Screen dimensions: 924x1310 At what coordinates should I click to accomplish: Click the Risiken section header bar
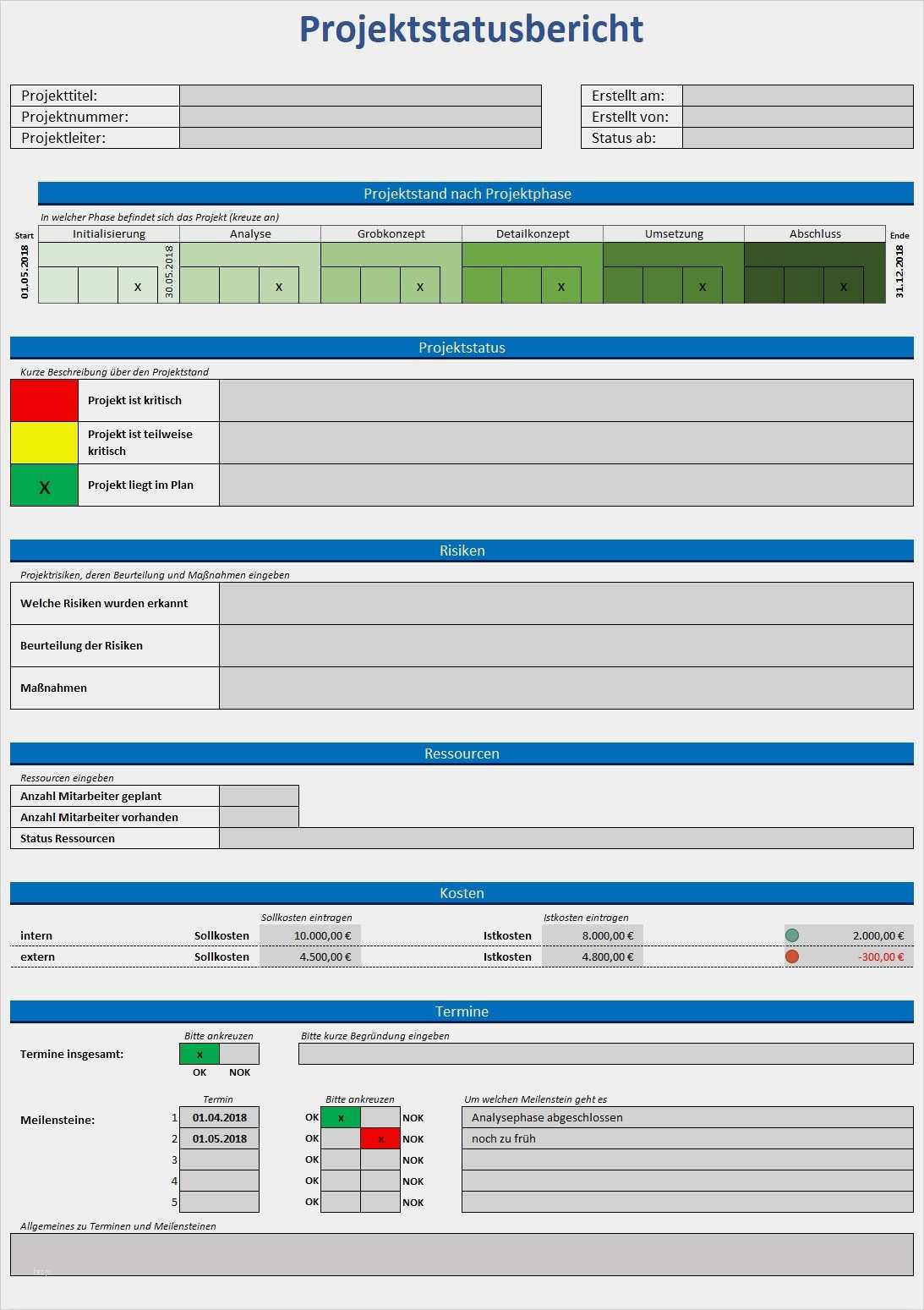click(x=462, y=551)
